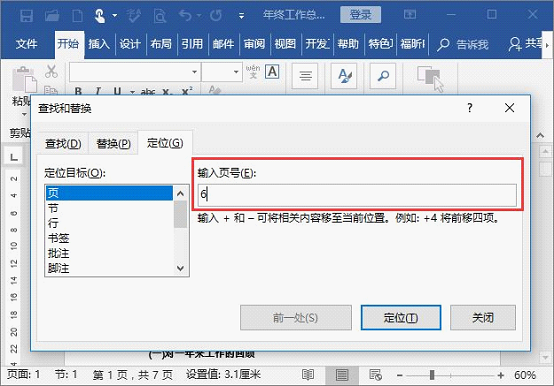The image size is (554, 386).
Task: Click the Web Layout view icon
Action: tap(375, 375)
